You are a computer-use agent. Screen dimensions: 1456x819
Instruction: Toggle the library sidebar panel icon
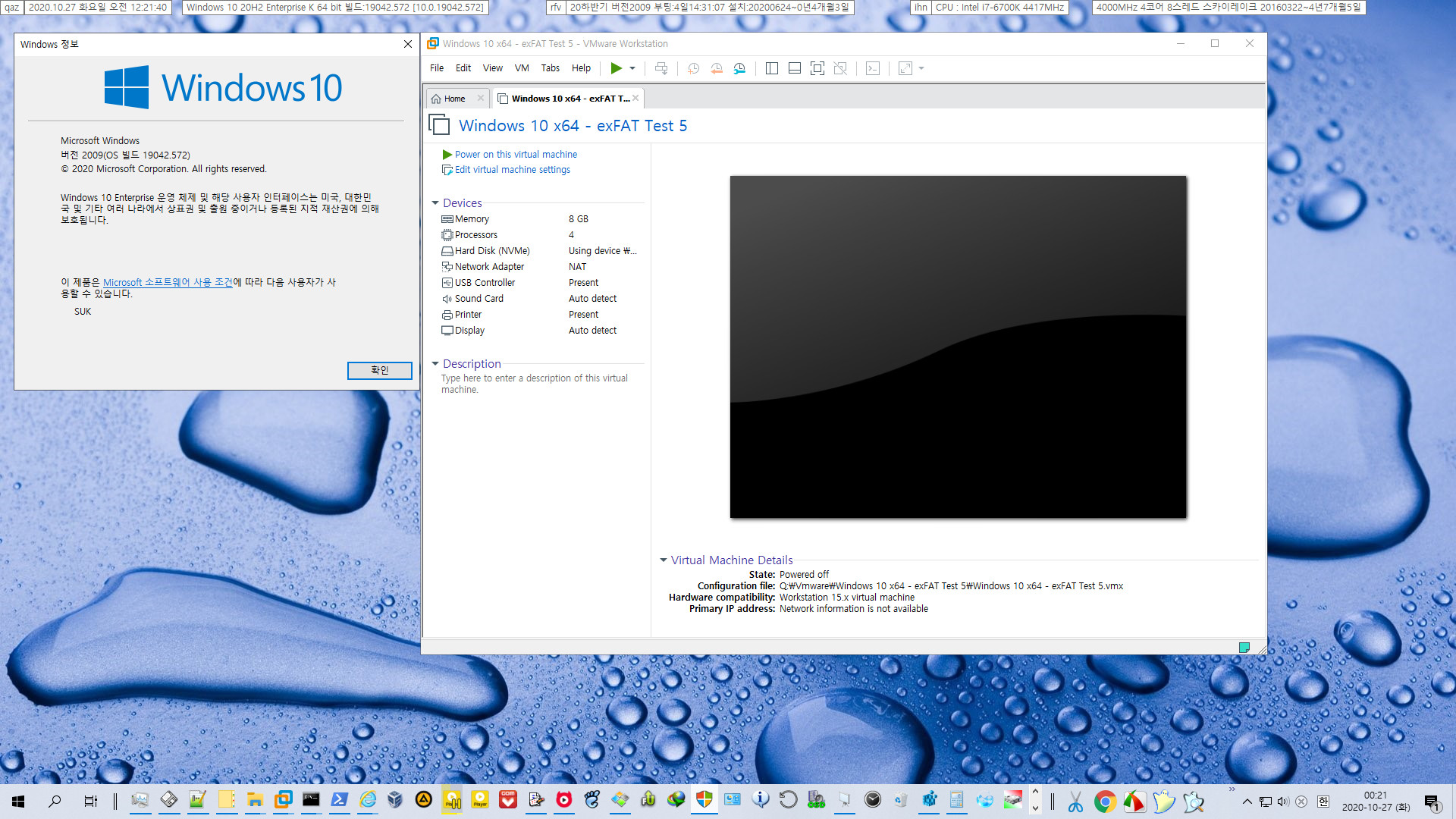click(772, 68)
